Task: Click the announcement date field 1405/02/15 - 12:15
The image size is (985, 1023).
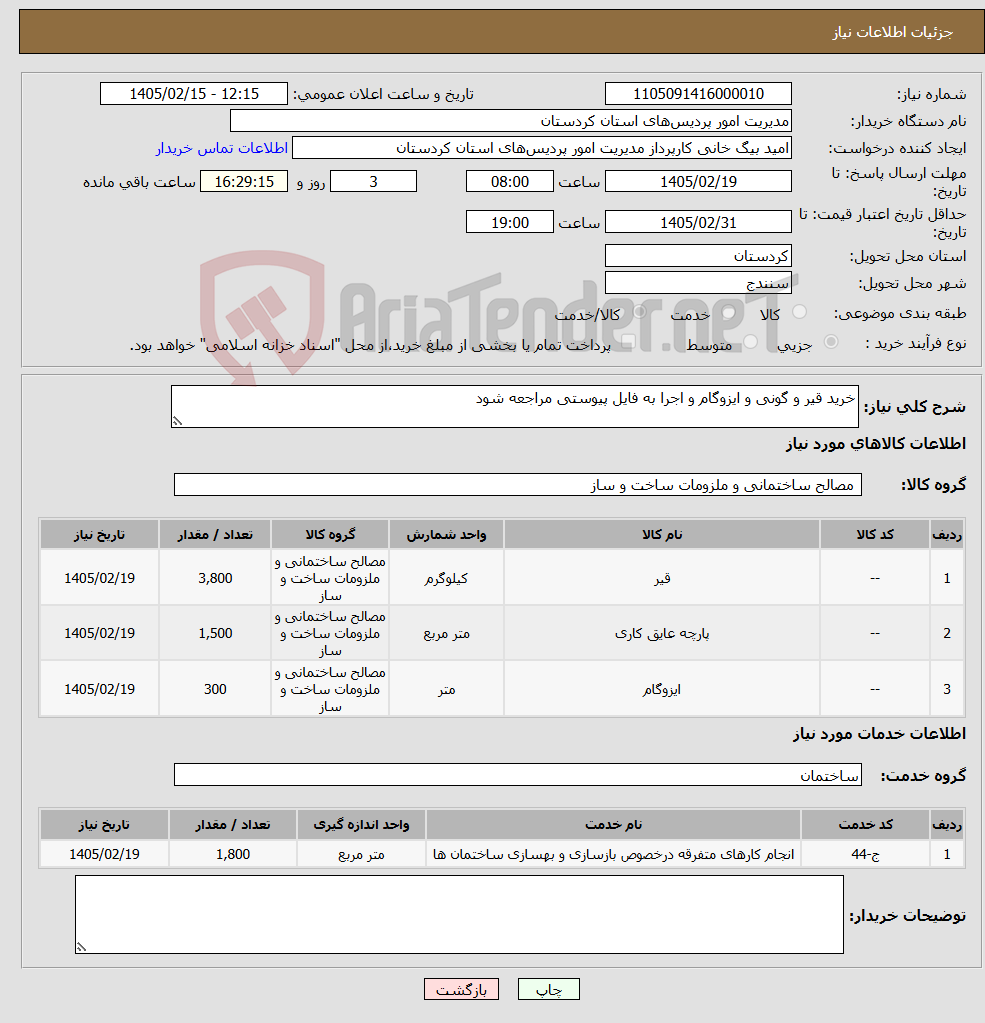Action: pyautogui.click(x=194, y=94)
